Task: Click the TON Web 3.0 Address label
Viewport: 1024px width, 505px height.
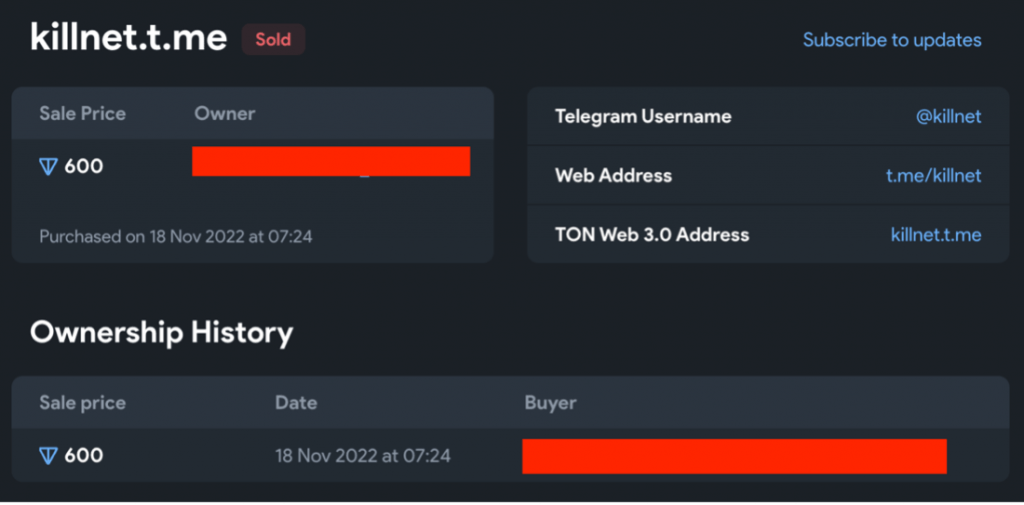Action: pyautogui.click(x=652, y=235)
